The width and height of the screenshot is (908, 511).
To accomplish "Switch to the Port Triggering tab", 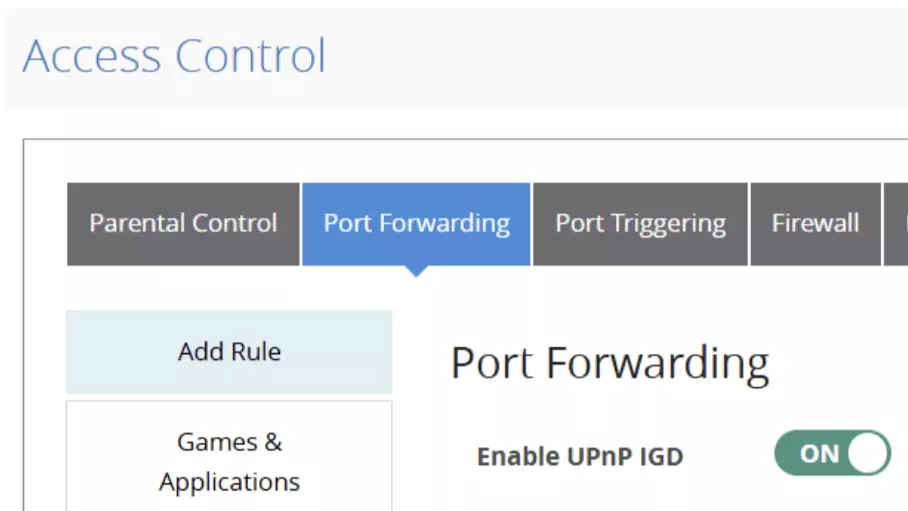I will tap(640, 224).
